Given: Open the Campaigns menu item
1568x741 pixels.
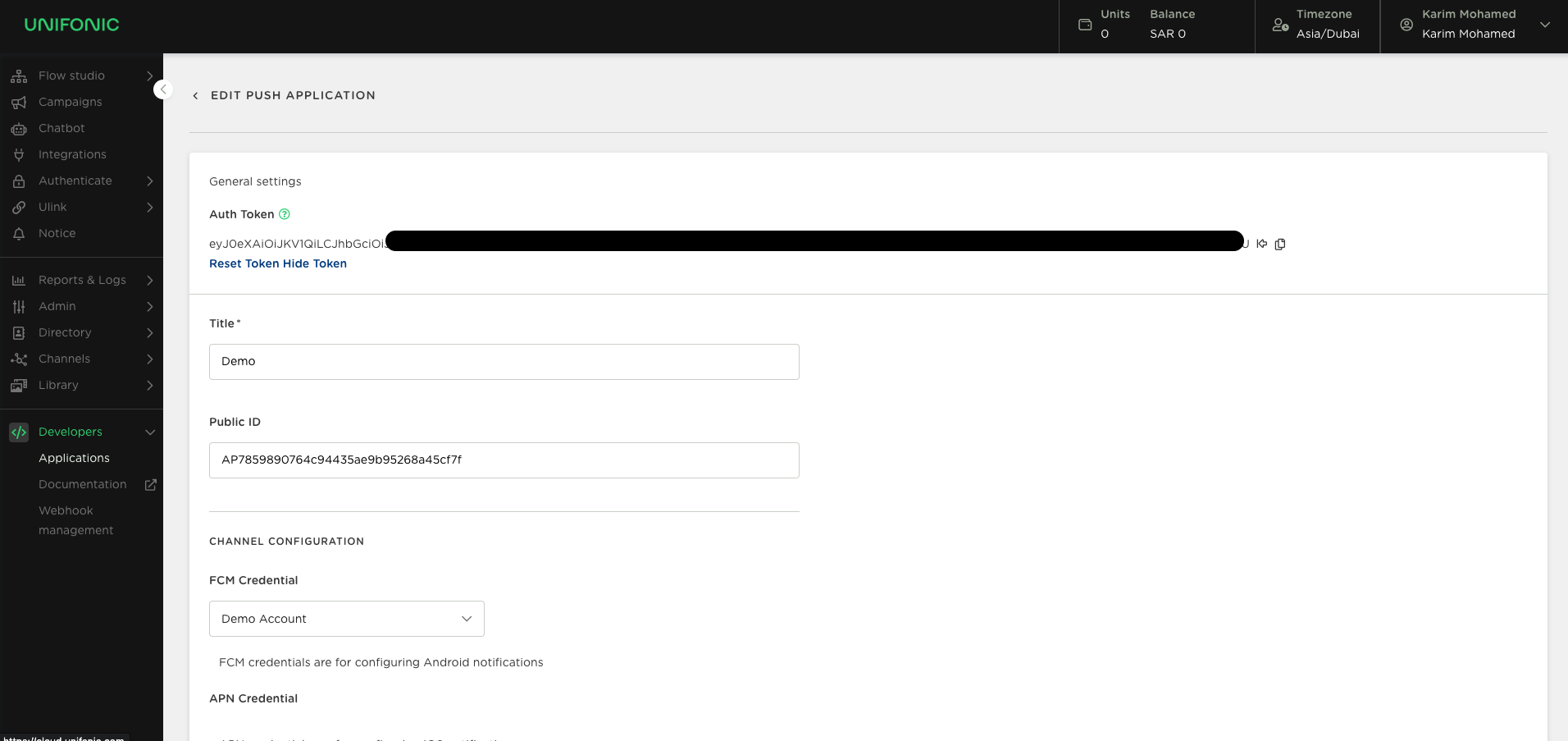Looking at the screenshot, I should 71,102.
